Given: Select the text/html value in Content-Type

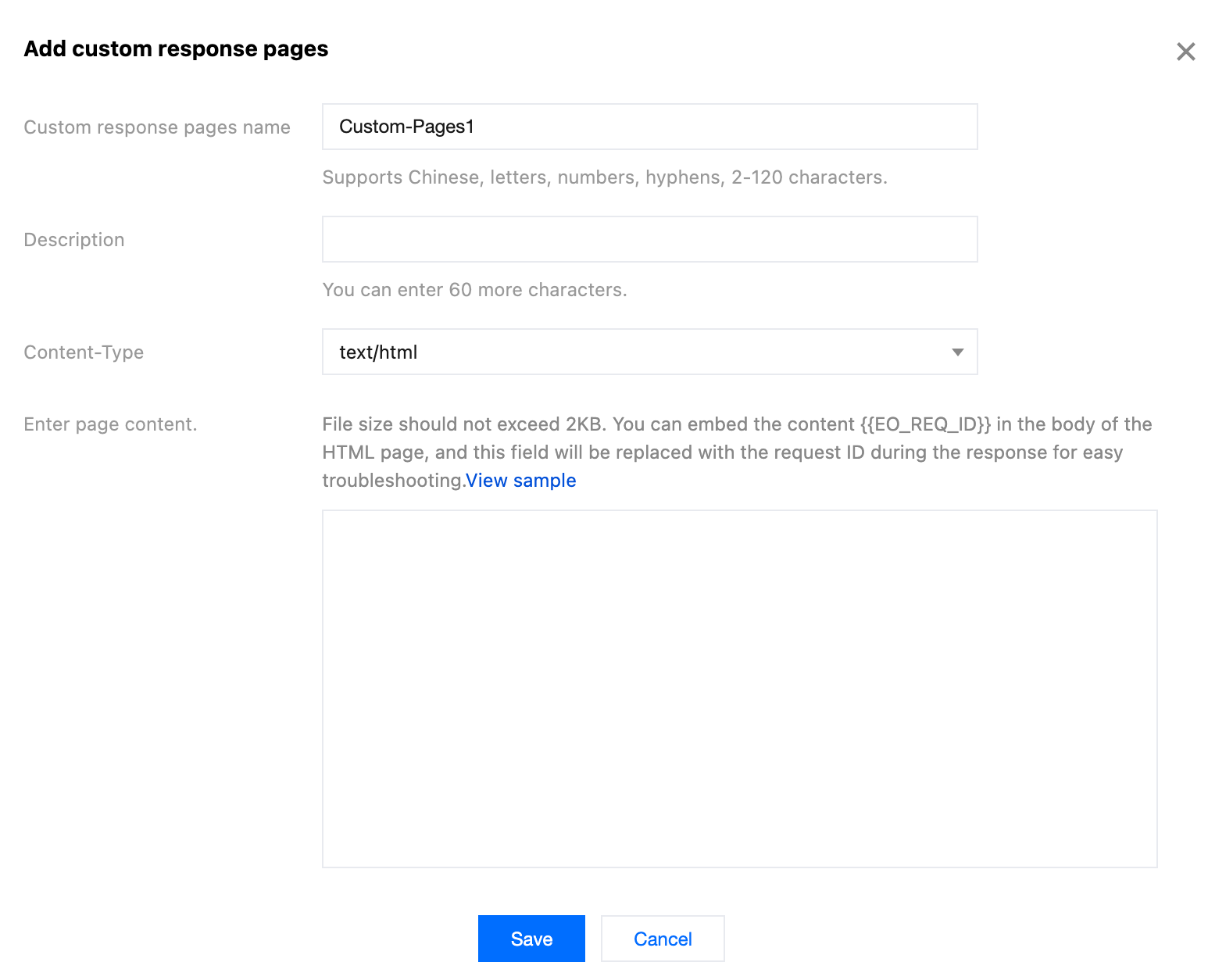Looking at the screenshot, I should coord(378,352).
